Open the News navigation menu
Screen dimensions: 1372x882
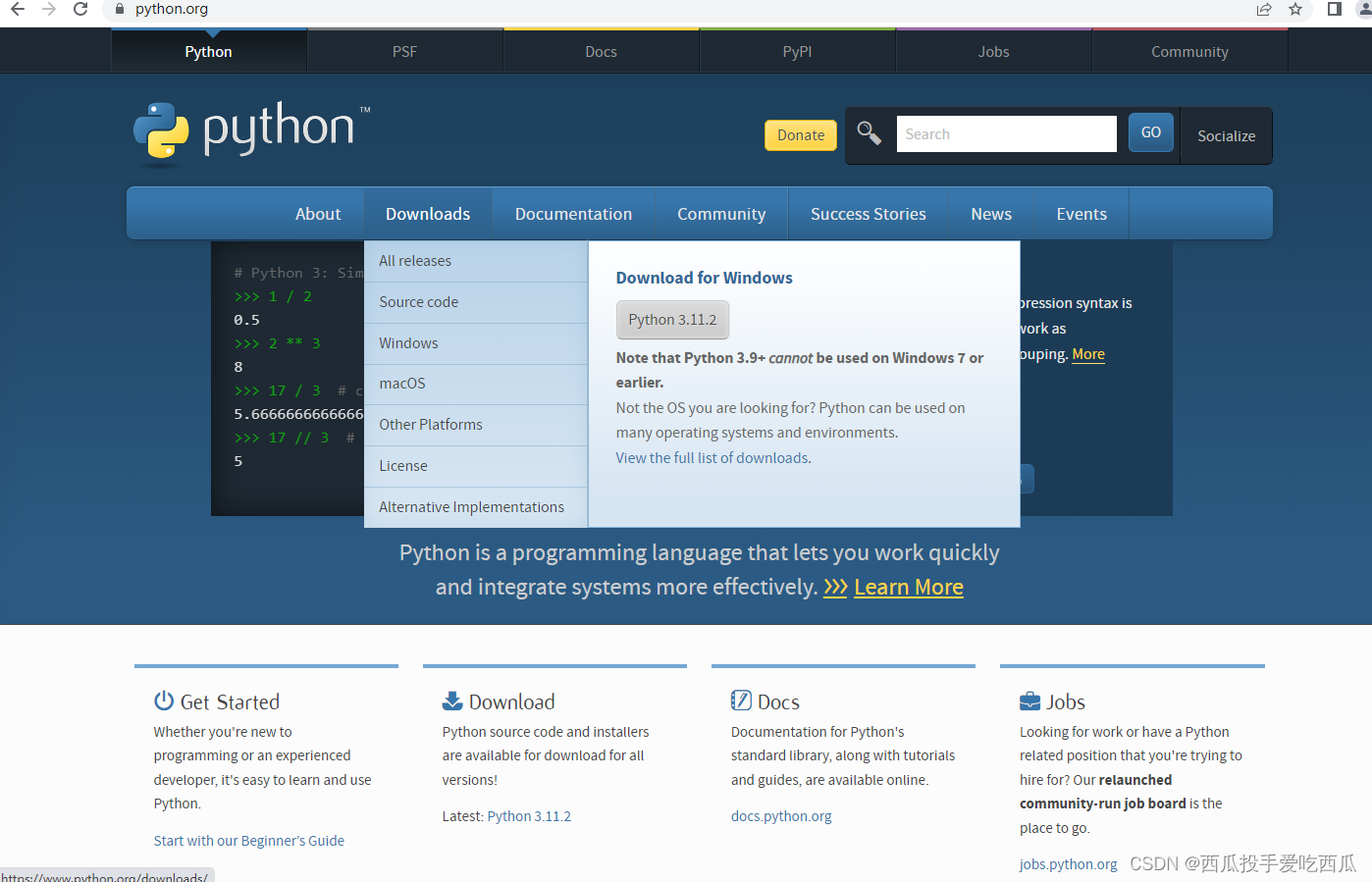pos(991,214)
